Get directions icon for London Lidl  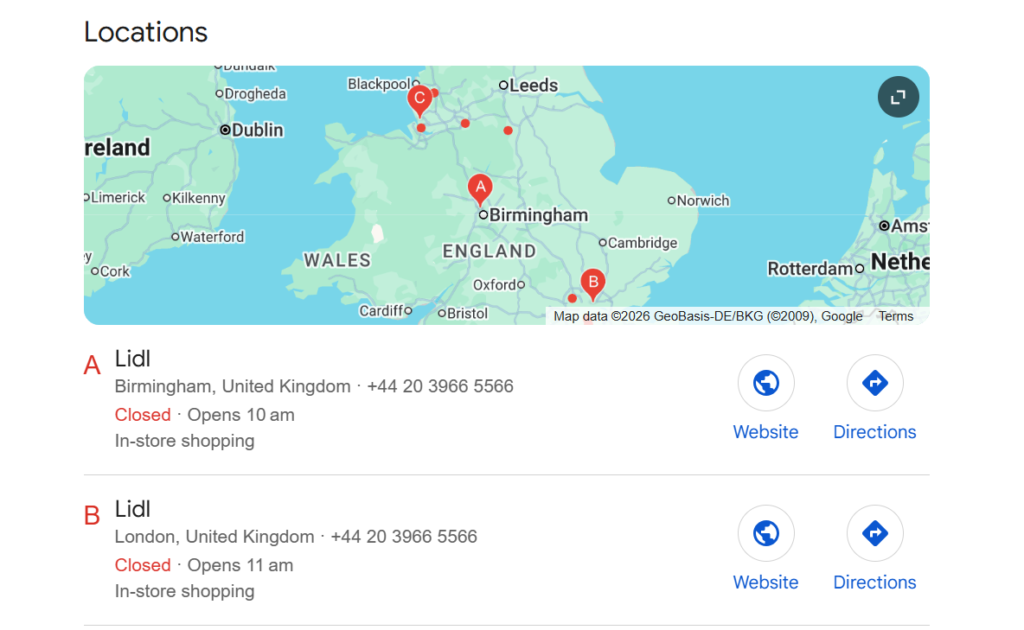(x=875, y=533)
